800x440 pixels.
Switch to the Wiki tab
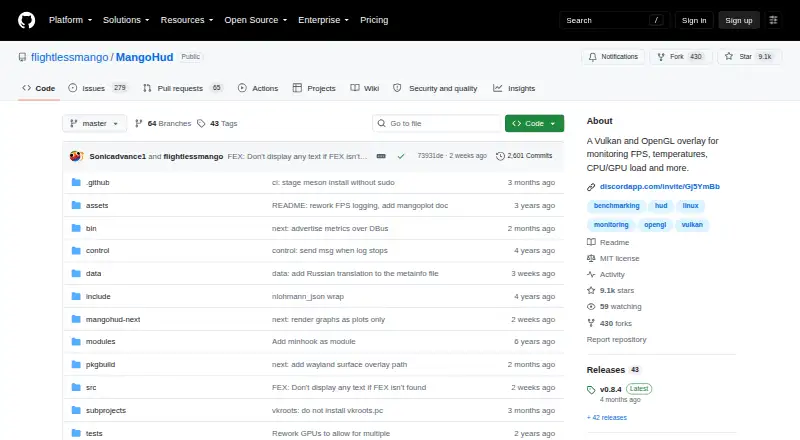pos(365,88)
